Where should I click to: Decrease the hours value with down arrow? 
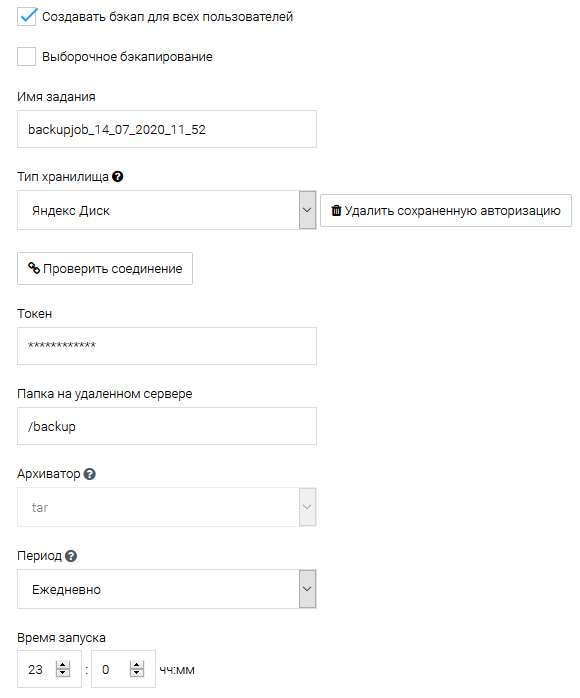coord(63,673)
